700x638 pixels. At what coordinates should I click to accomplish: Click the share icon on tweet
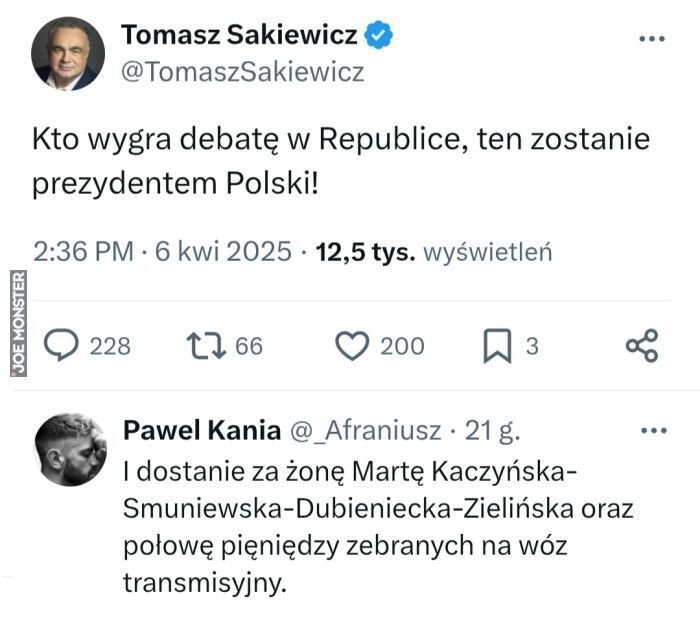(x=641, y=346)
